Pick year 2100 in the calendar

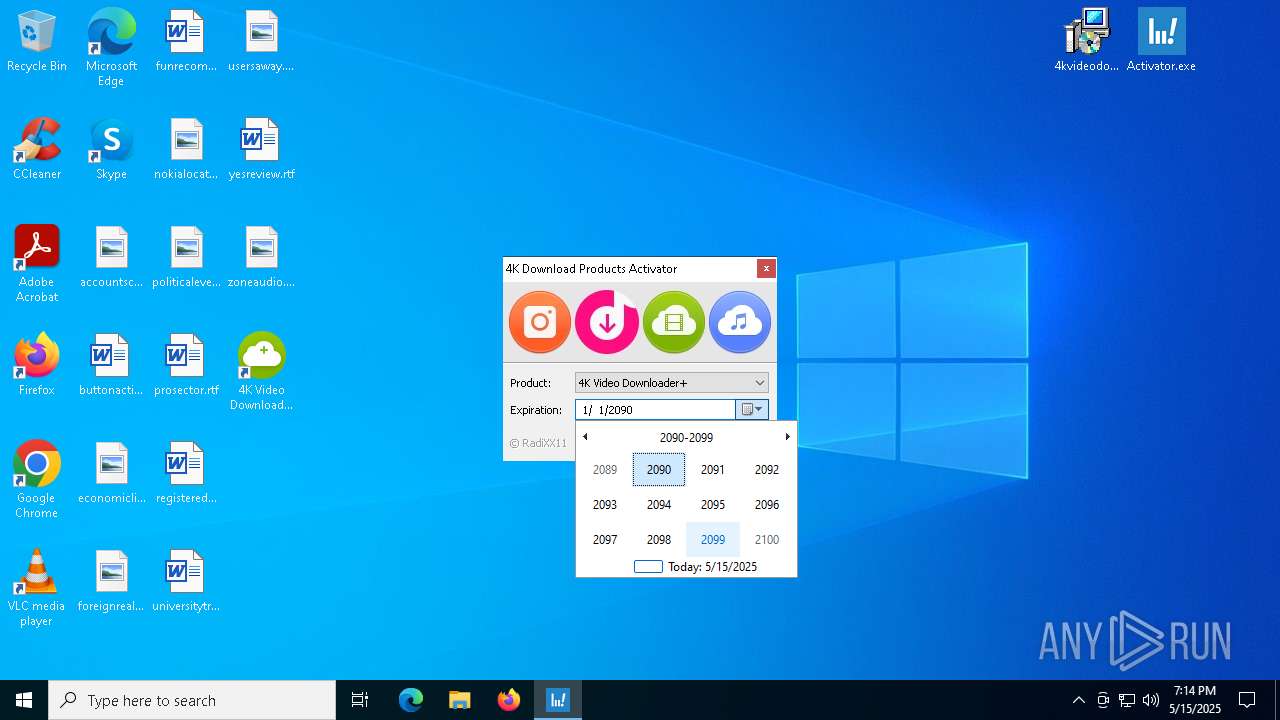click(767, 540)
